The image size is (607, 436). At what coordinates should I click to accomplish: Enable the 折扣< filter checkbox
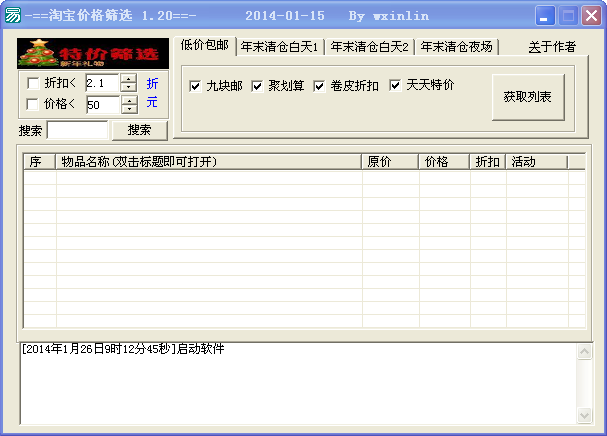point(33,83)
